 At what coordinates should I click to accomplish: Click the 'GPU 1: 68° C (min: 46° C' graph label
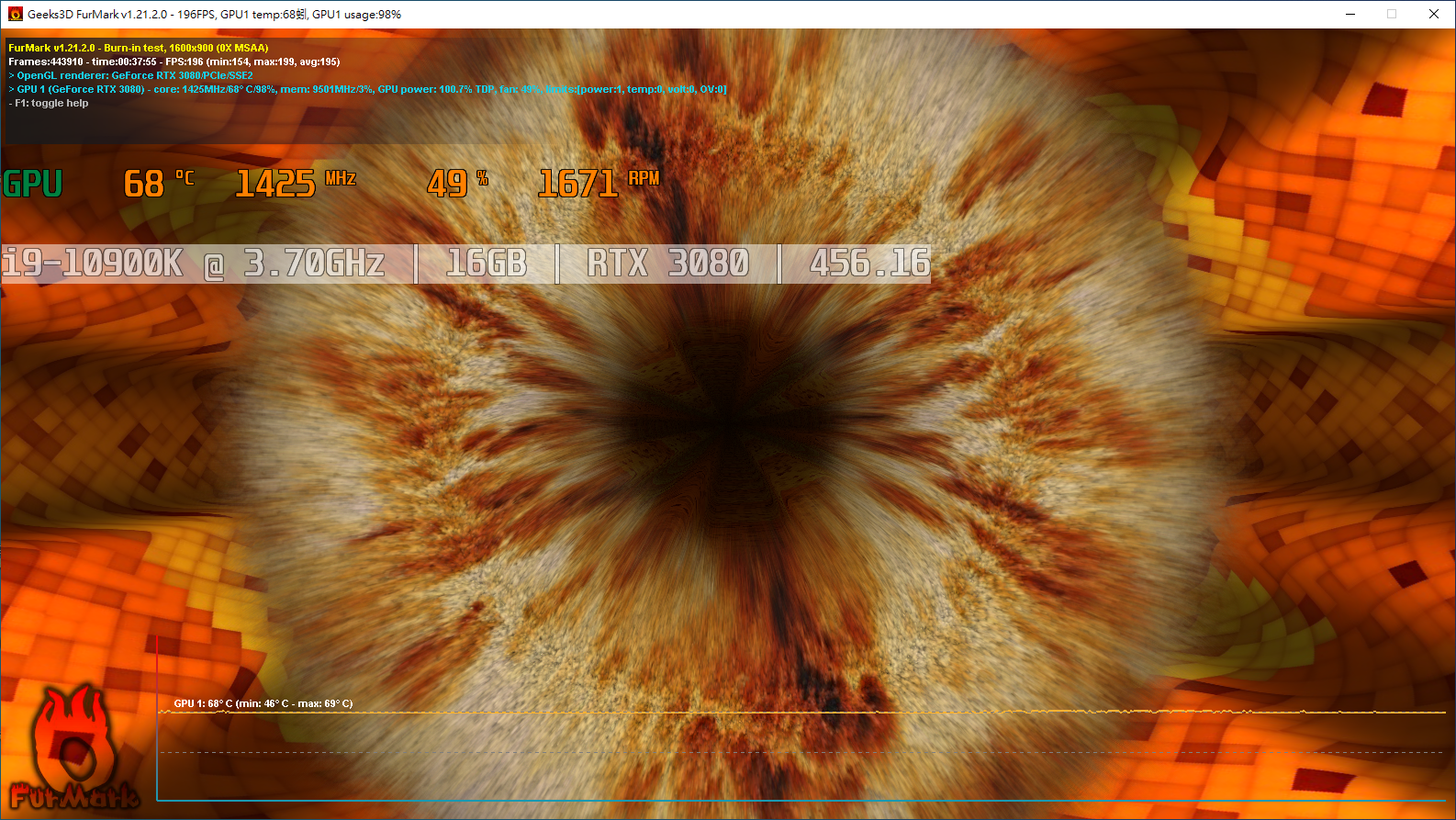point(263,703)
